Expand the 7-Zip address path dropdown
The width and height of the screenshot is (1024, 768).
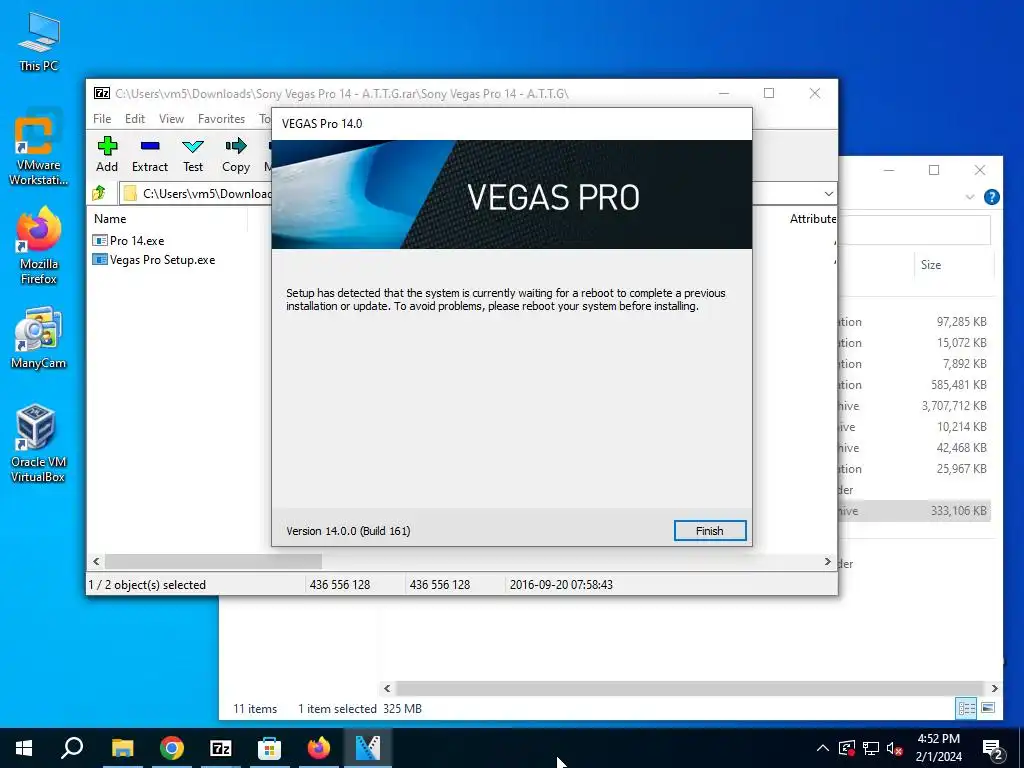pos(828,193)
